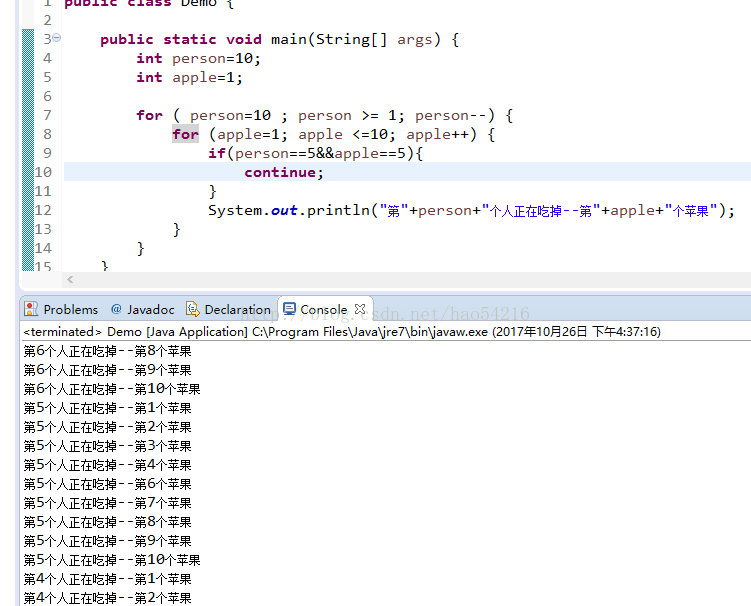
Task: Click the Console monitor icon
Action: (x=289, y=309)
